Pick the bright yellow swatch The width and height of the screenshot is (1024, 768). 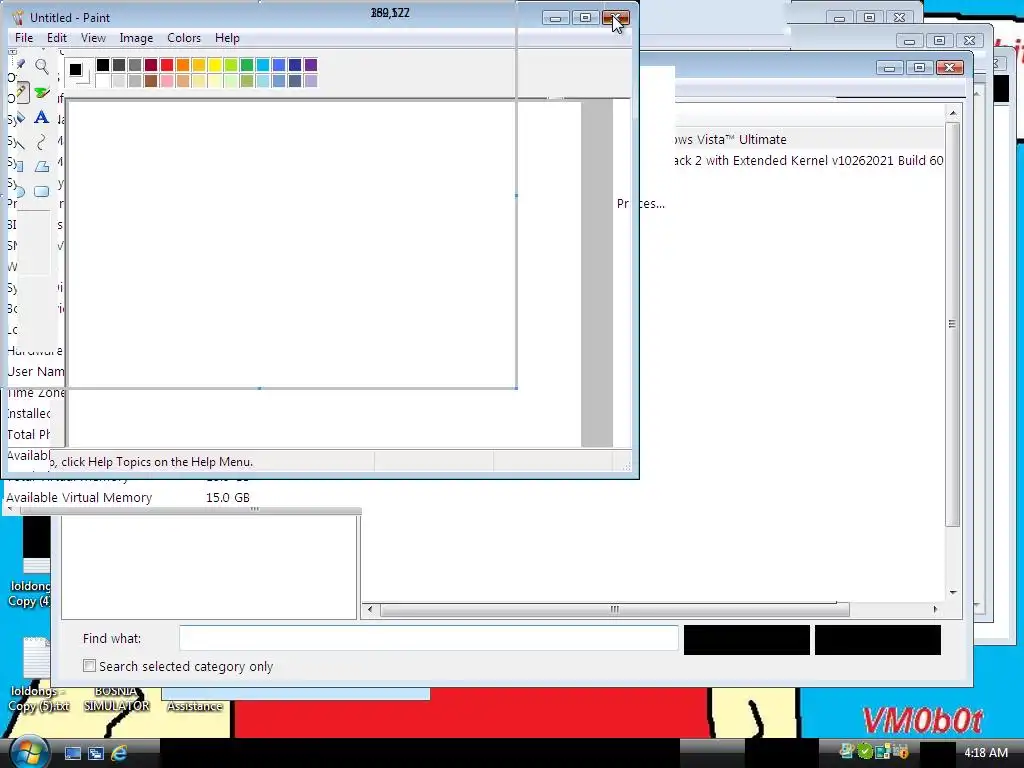tap(215, 65)
